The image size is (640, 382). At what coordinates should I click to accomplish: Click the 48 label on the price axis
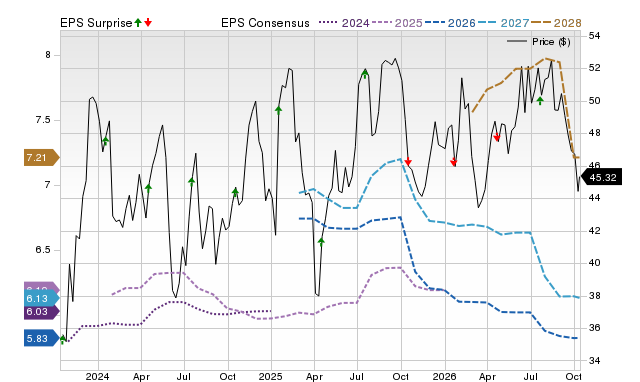pos(594,133)
